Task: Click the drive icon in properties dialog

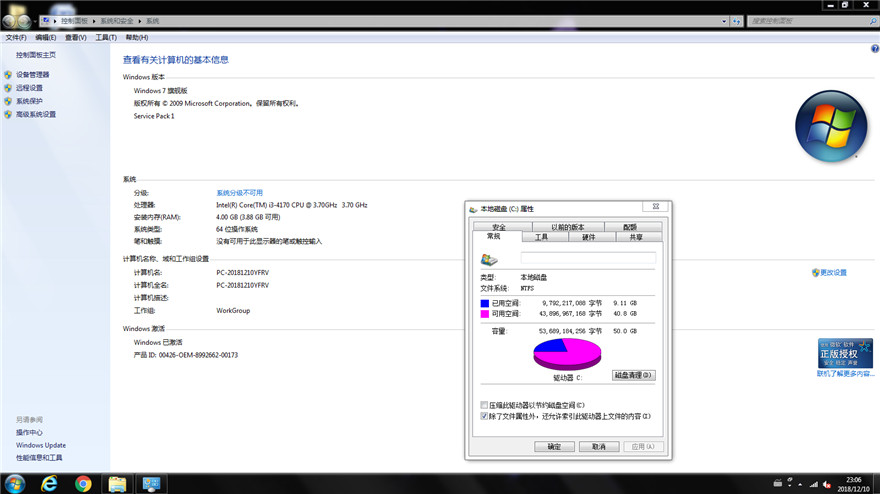Action: coord(489,259)
